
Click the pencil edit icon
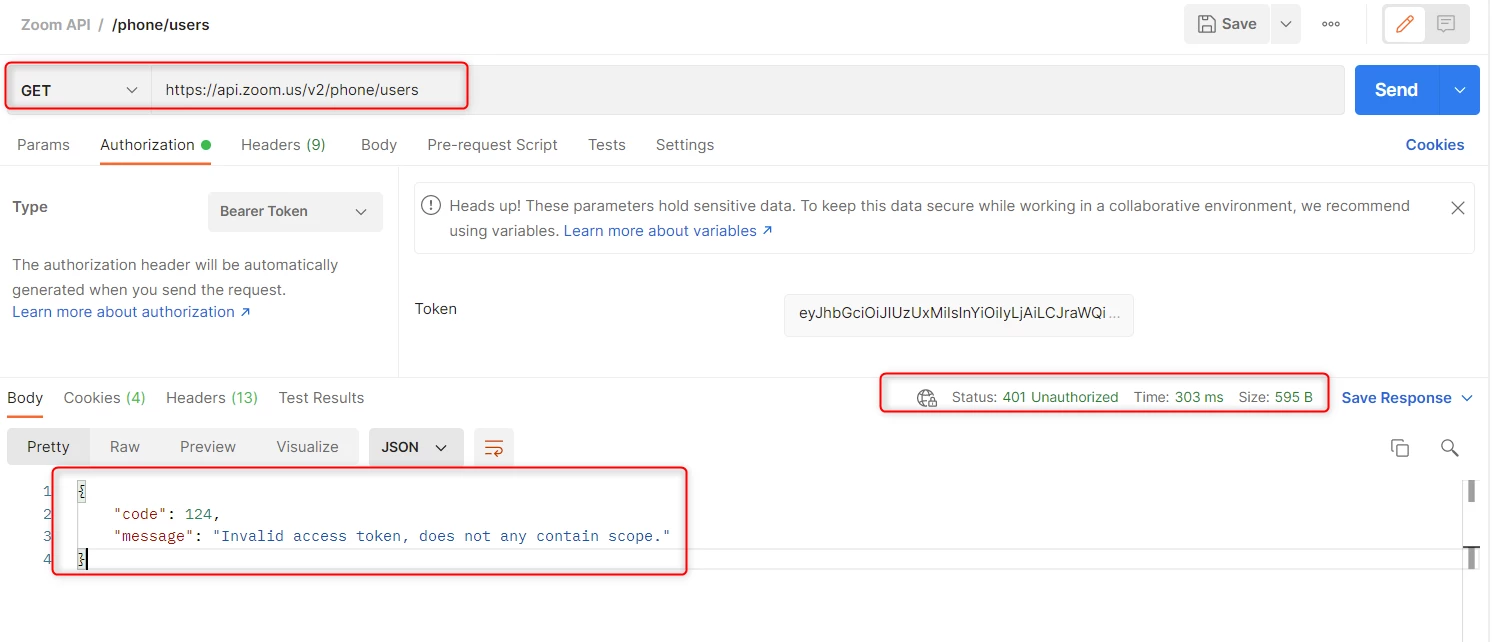(1404, 24)
